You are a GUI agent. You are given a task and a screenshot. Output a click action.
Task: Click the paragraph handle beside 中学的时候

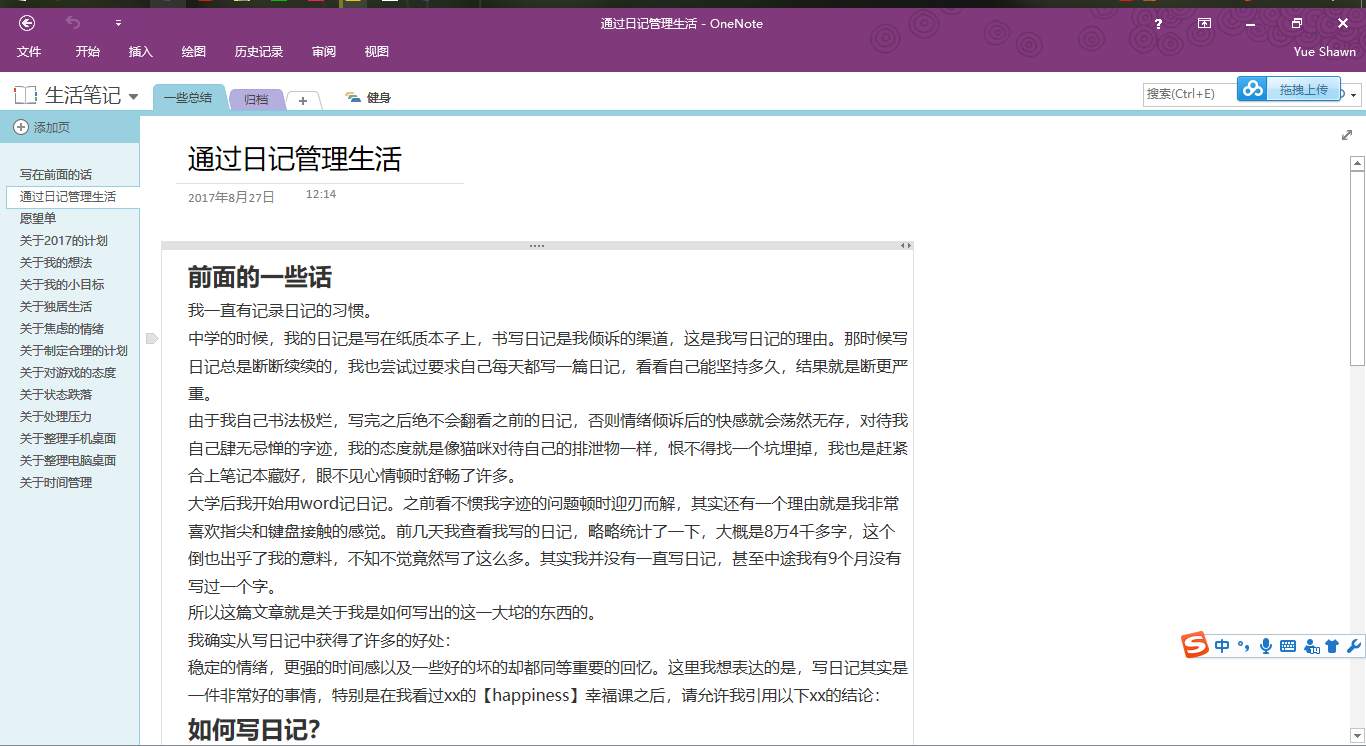152,338
